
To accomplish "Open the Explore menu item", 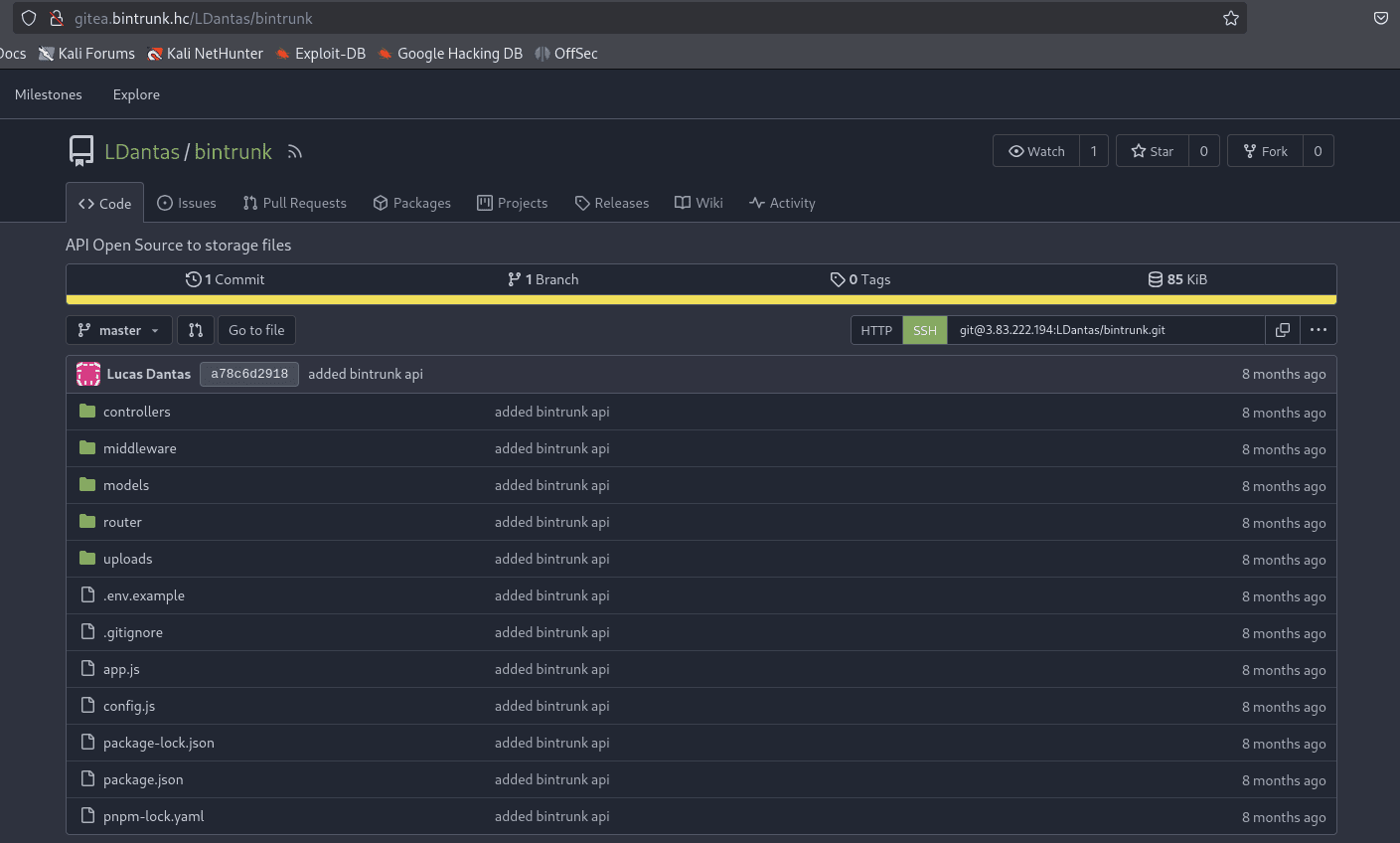I will tap(136, 94).
